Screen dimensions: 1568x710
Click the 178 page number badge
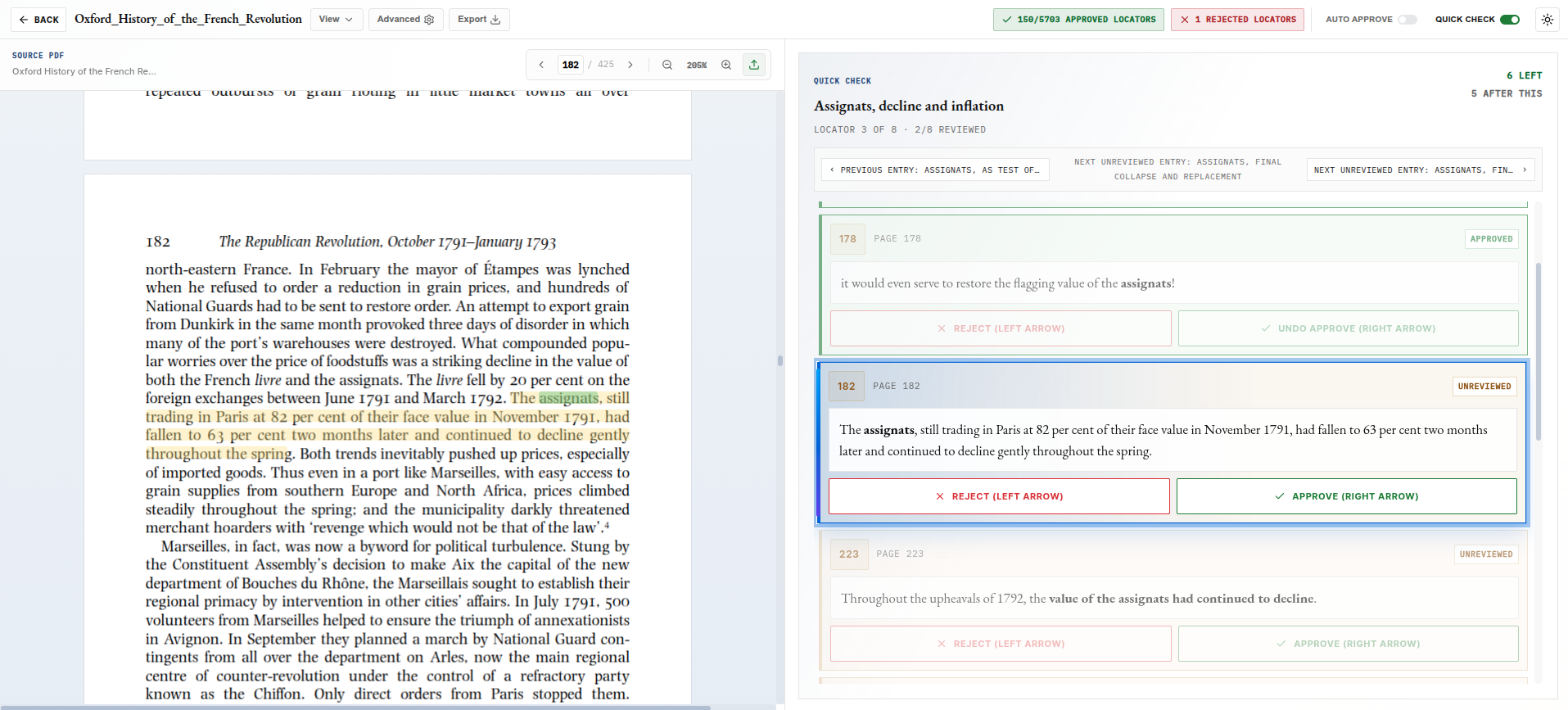(847, 239)
